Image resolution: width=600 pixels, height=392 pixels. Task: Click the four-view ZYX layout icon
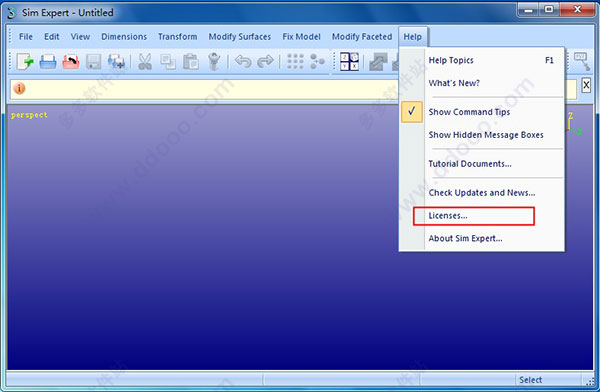349,61
